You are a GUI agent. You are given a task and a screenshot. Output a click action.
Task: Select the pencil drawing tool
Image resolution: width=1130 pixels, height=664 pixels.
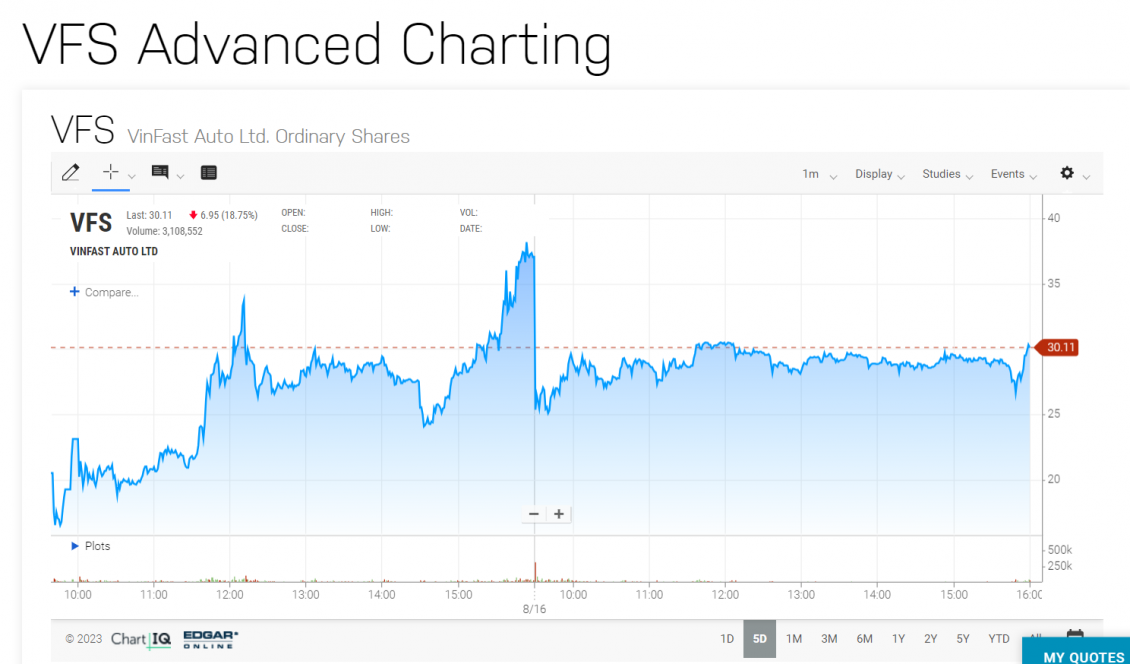click(x=70, y=173)
